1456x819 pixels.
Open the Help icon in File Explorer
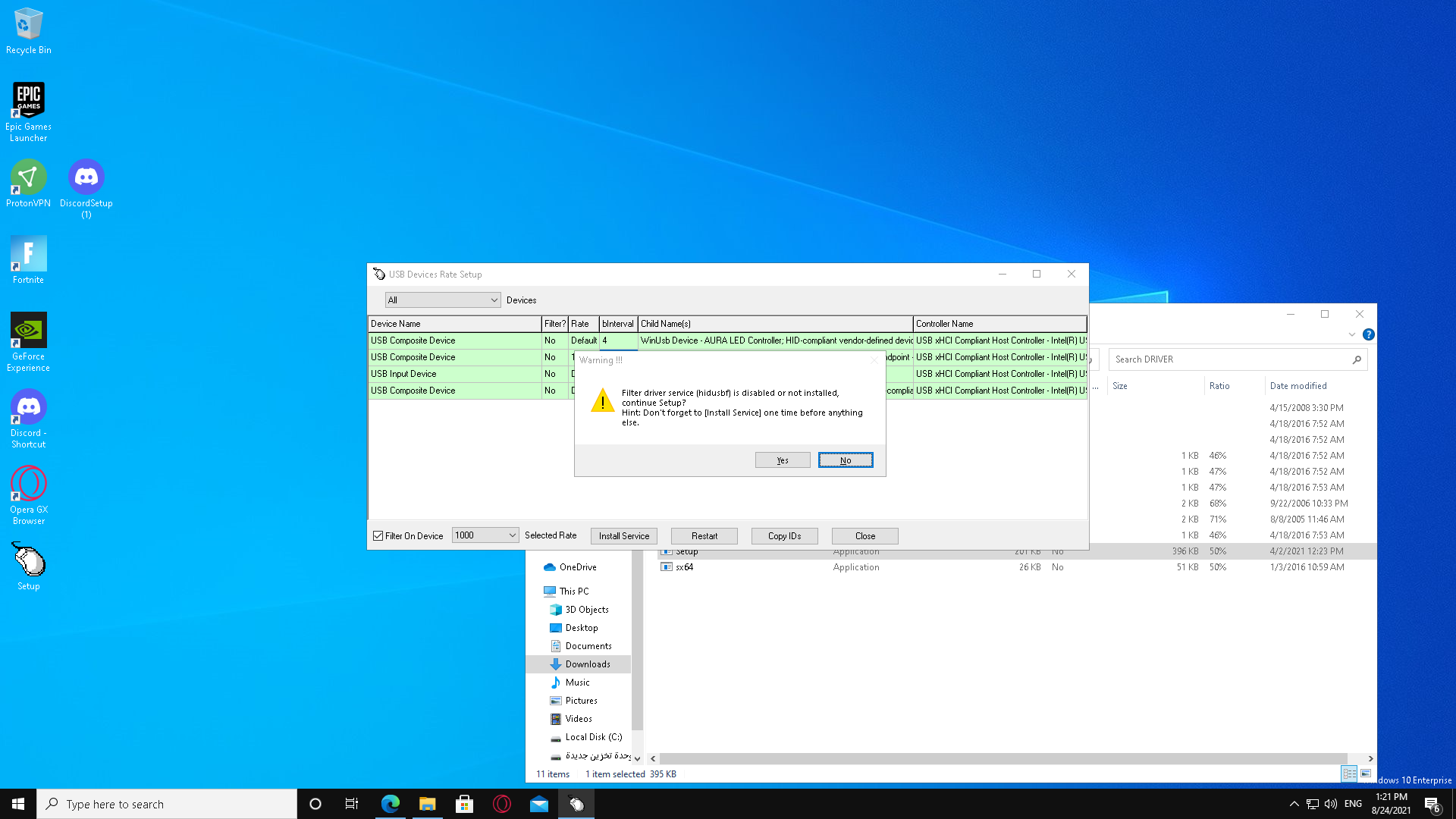(x=1368, y=334)
